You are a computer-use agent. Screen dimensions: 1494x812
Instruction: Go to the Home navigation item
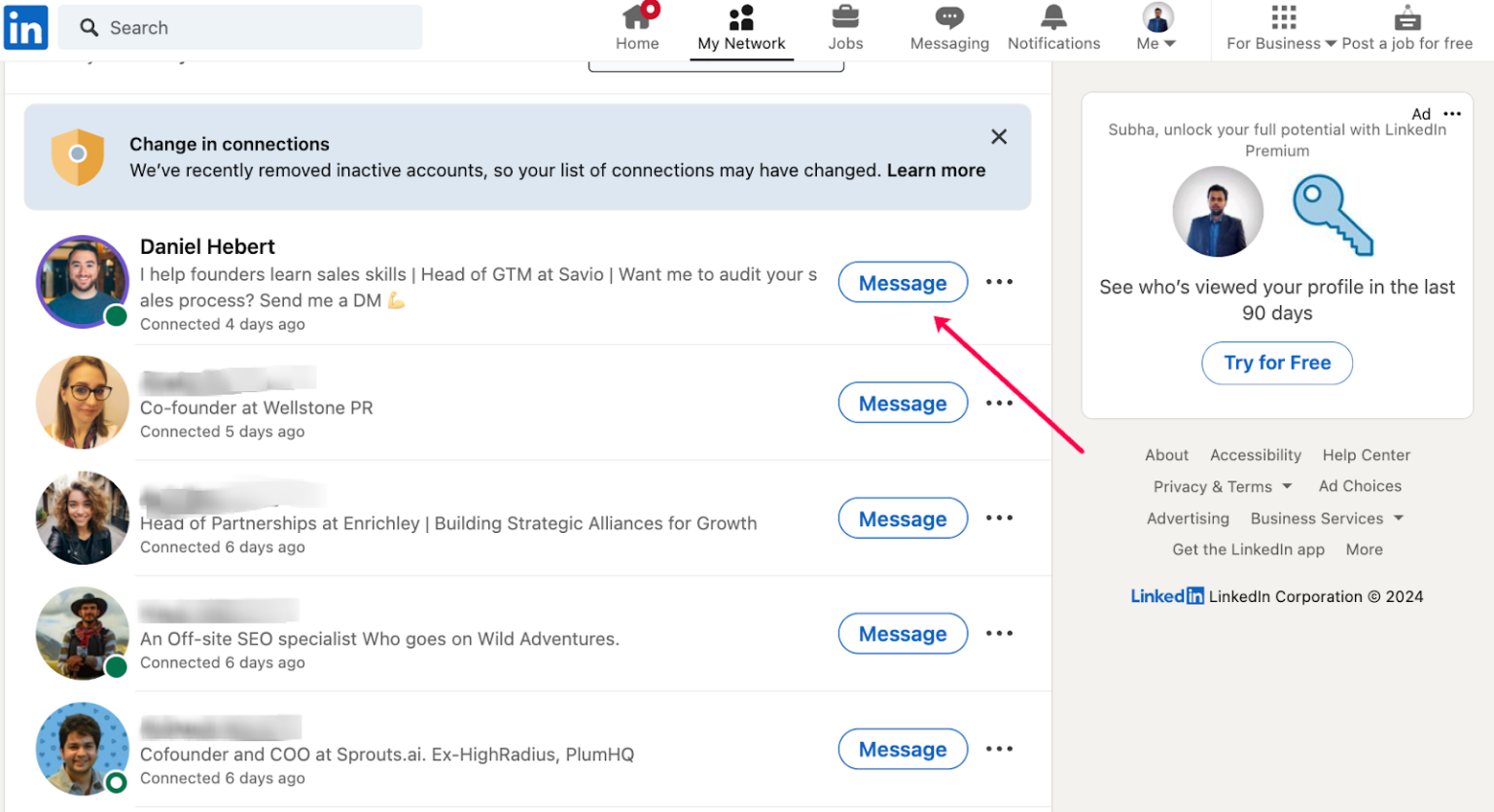pos(637,27)
